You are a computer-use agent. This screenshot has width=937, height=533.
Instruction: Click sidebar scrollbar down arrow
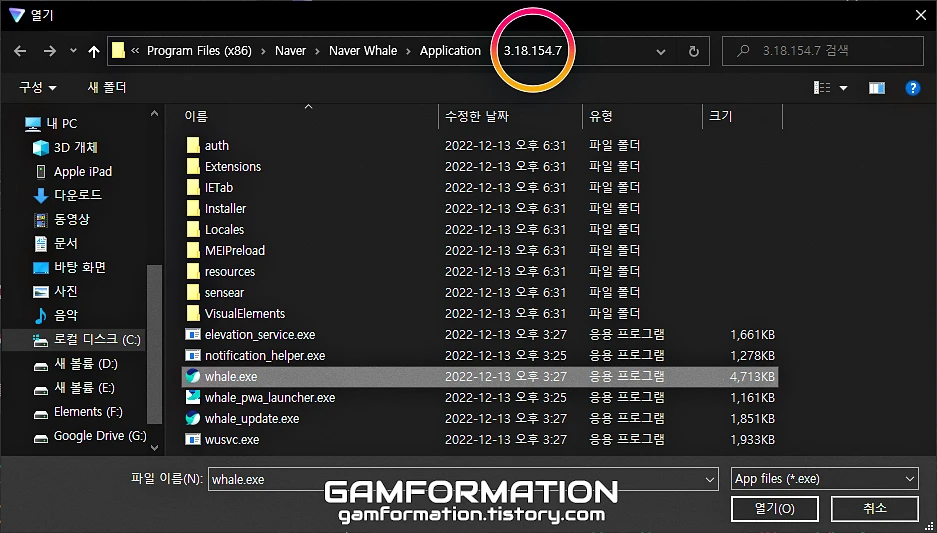tap(154, 447)
